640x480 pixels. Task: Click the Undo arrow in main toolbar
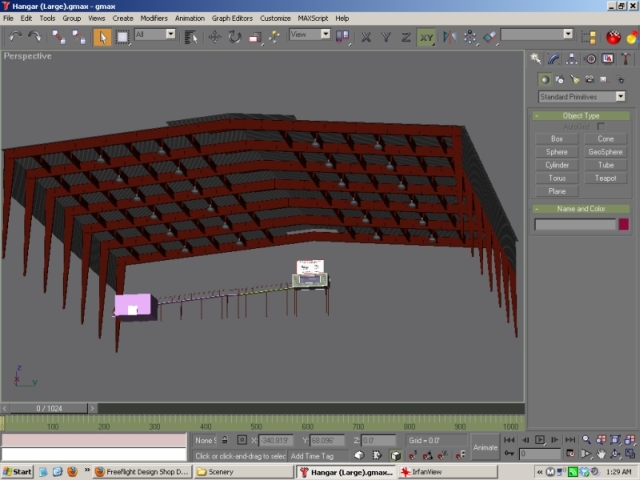15,37
